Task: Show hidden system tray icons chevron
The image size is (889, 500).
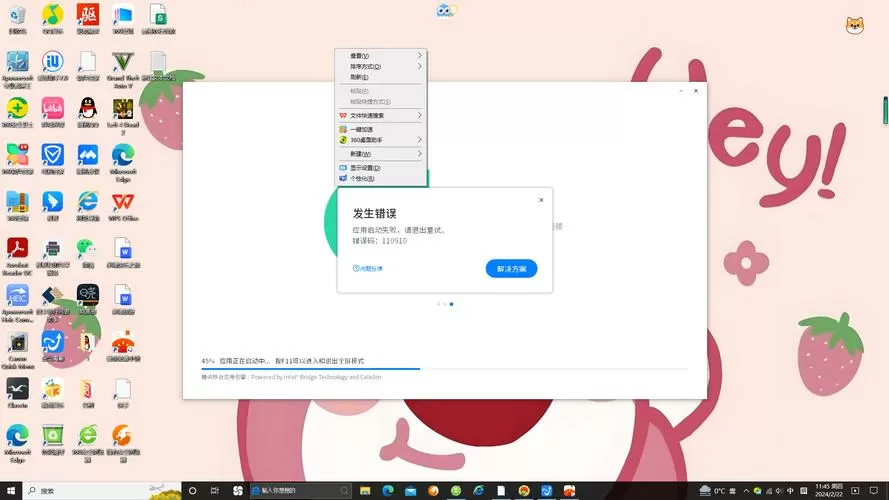Action: [746, 490]
